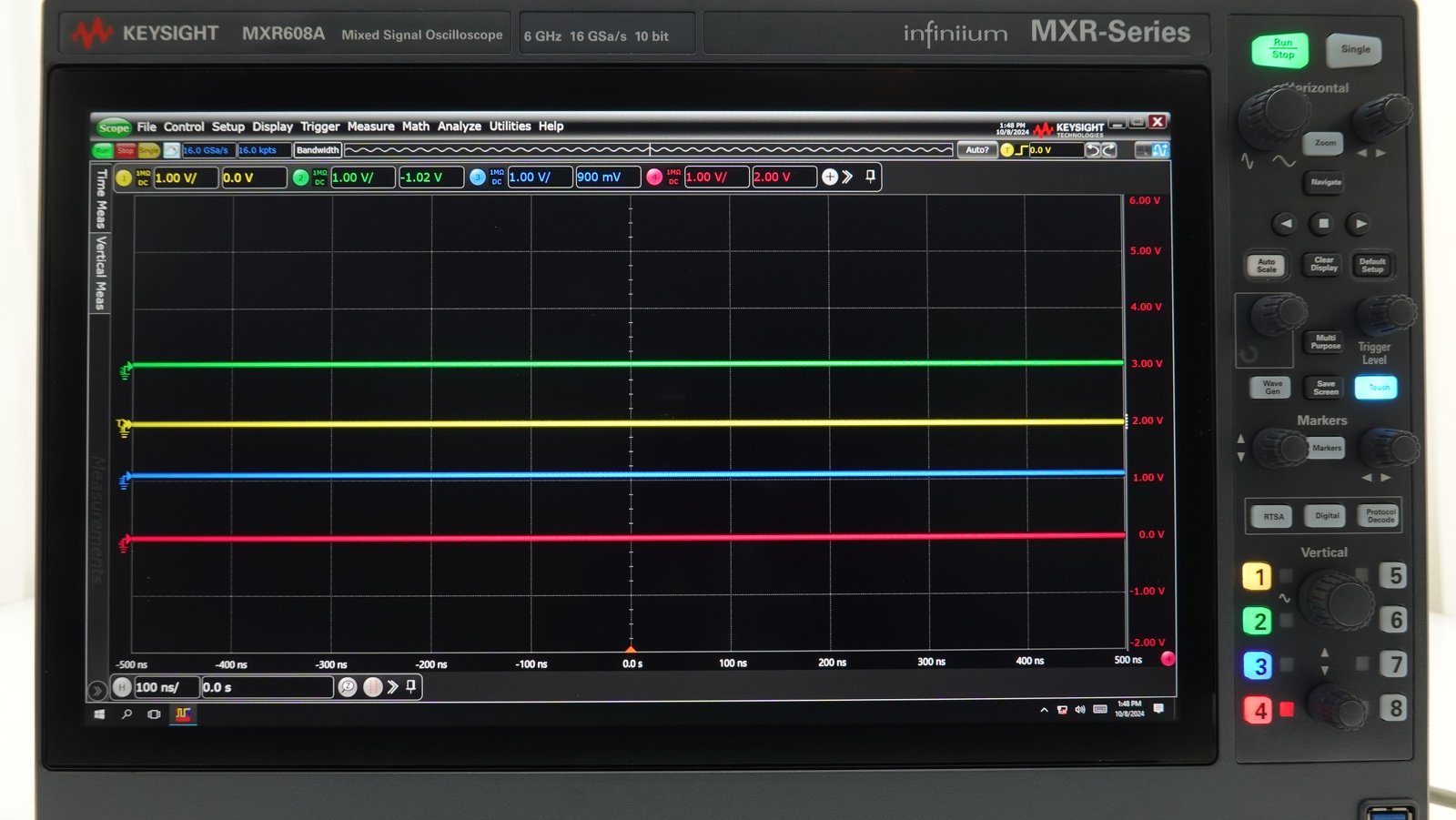
Task: Click the channel 1 scale field 1.00 V/
Action: coord(187,177)
